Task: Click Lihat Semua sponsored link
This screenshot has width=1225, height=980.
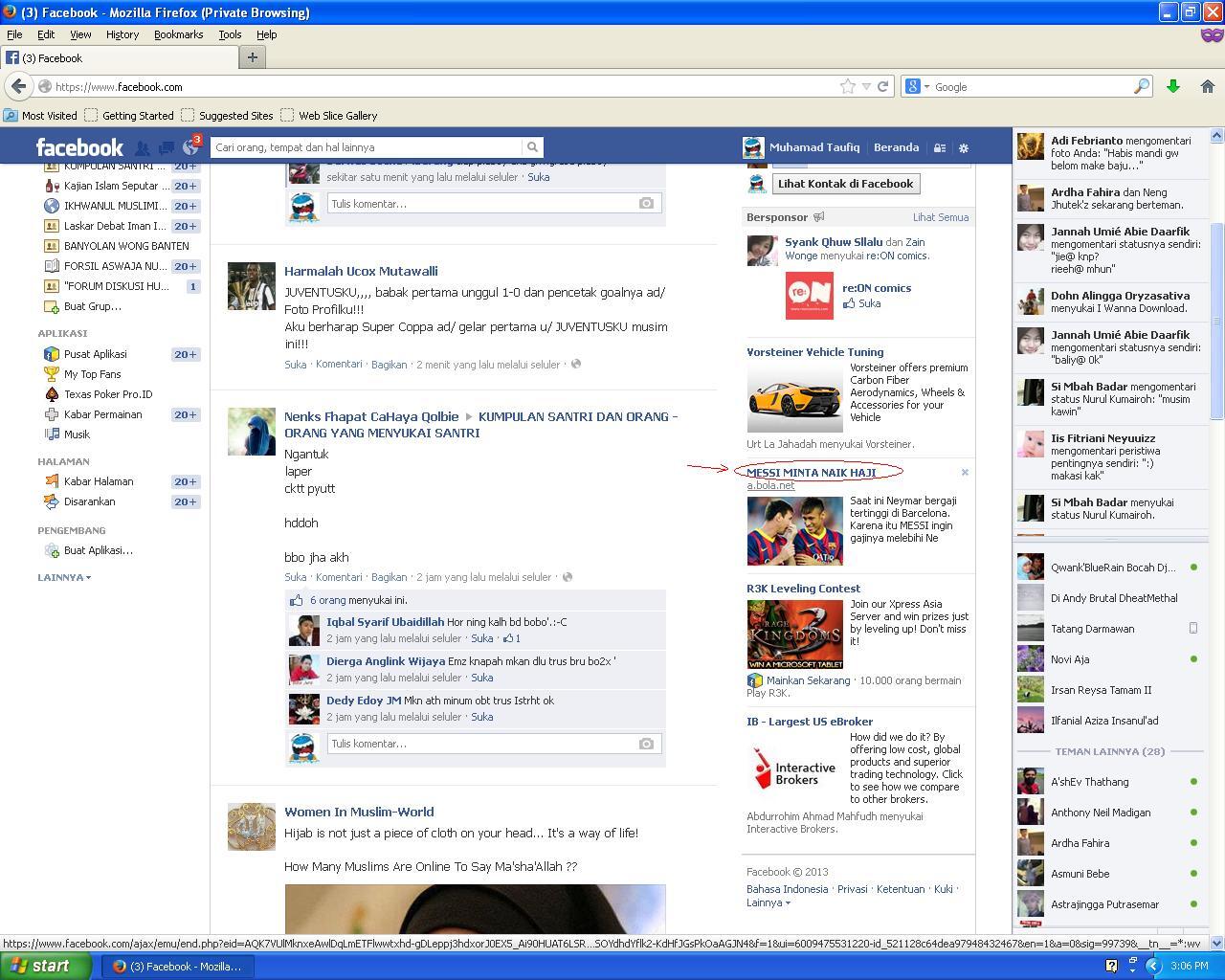Action: tap(941, 217)
